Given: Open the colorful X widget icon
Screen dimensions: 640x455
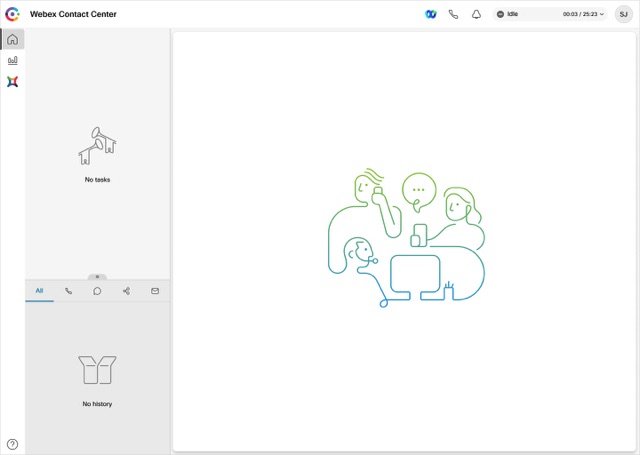Looking at the screenshot, I should click(x=13, y=82).
